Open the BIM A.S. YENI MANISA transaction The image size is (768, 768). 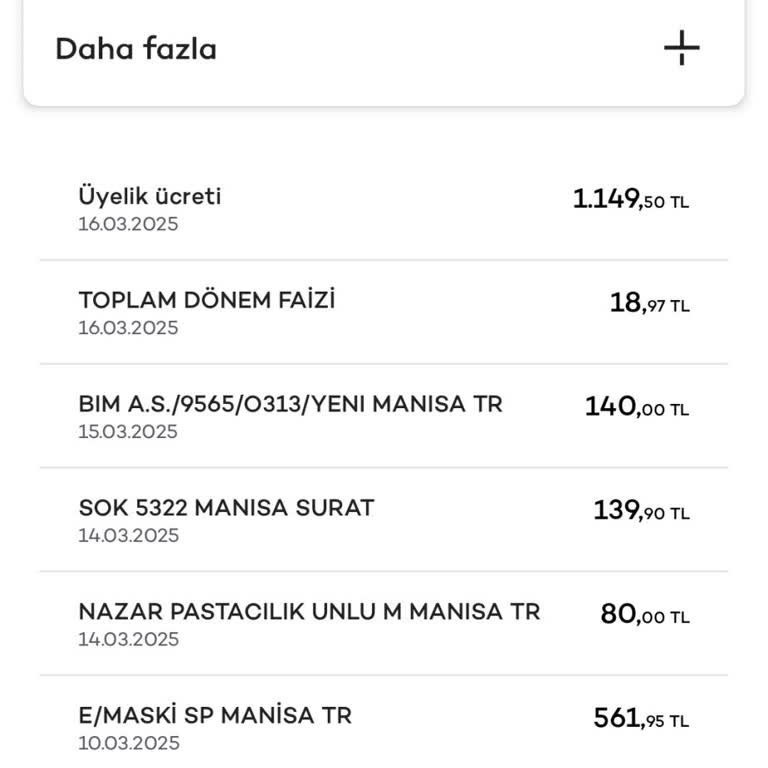click(290, 404)
